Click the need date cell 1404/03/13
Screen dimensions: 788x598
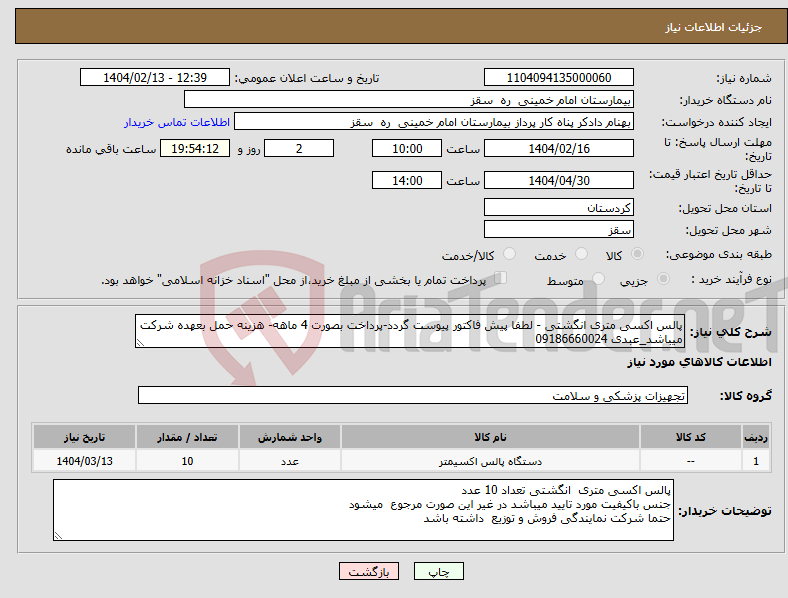click(x=84, y=461)
